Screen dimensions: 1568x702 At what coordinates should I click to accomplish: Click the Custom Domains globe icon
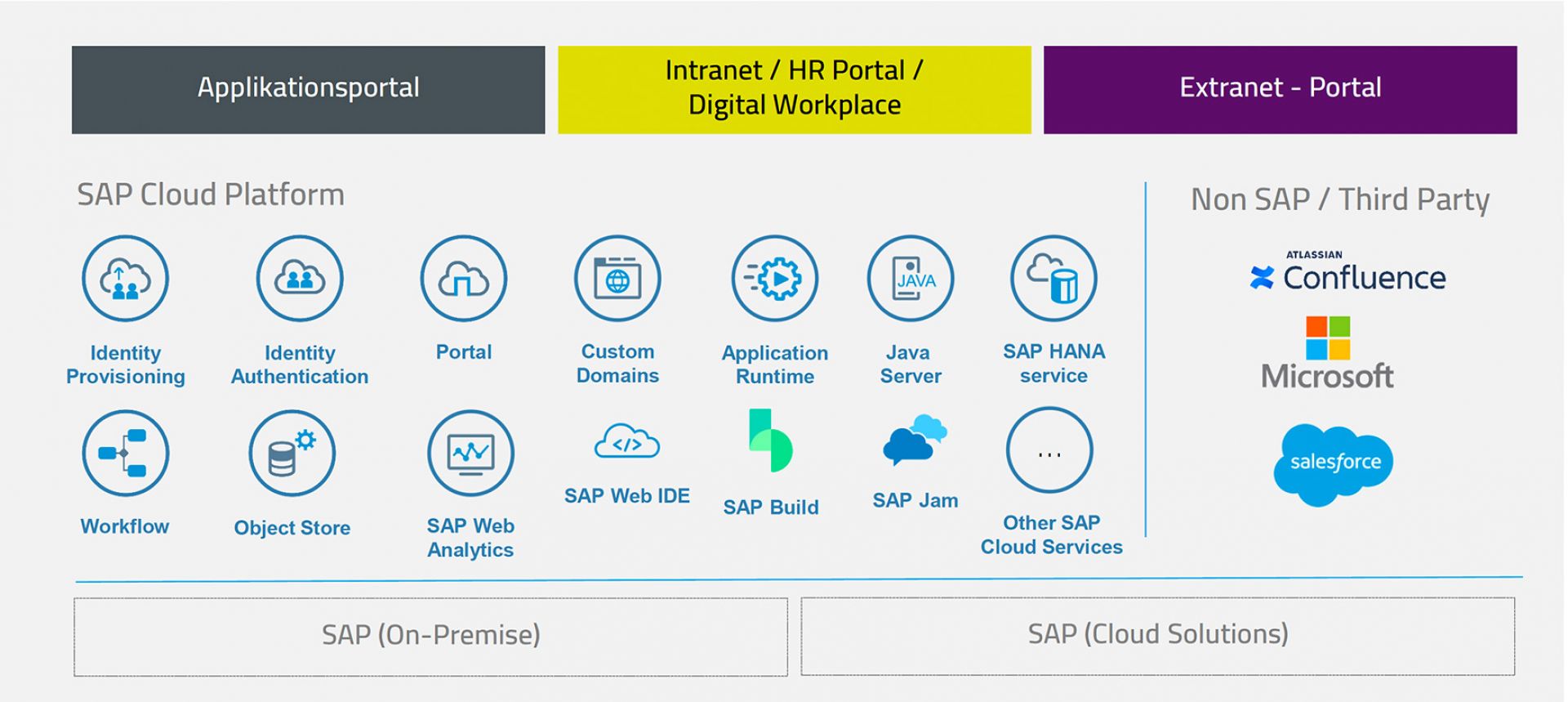[617, 279]
